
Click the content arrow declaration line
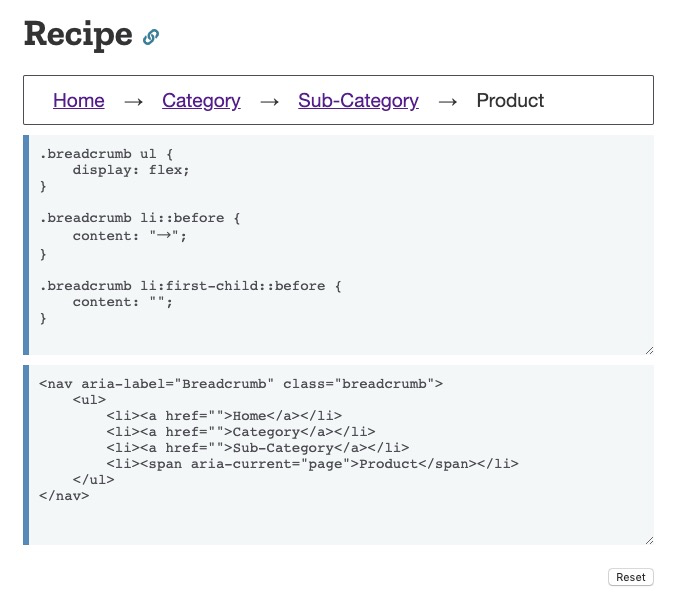pos(130,236)
